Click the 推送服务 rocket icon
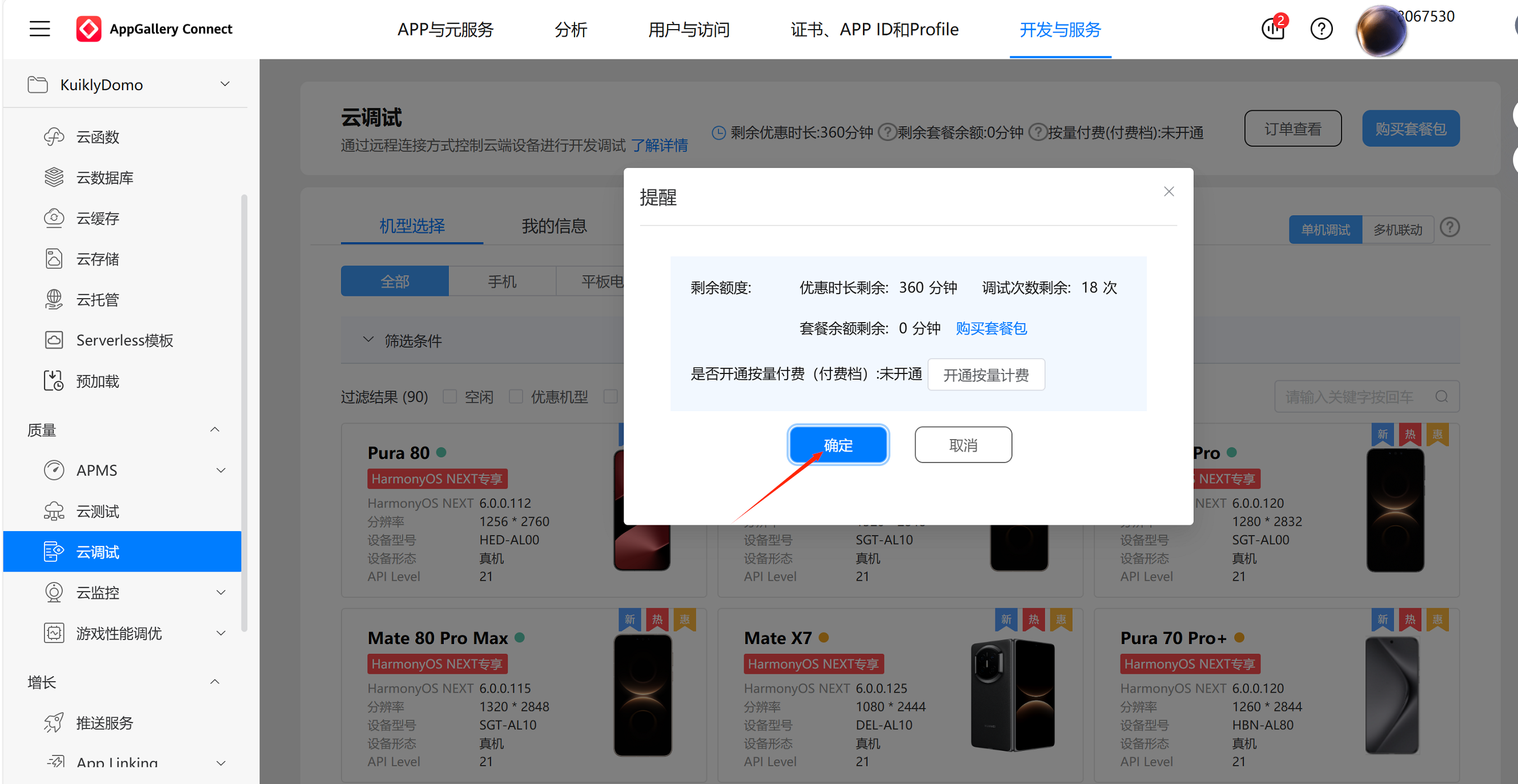 click(54, 723)
